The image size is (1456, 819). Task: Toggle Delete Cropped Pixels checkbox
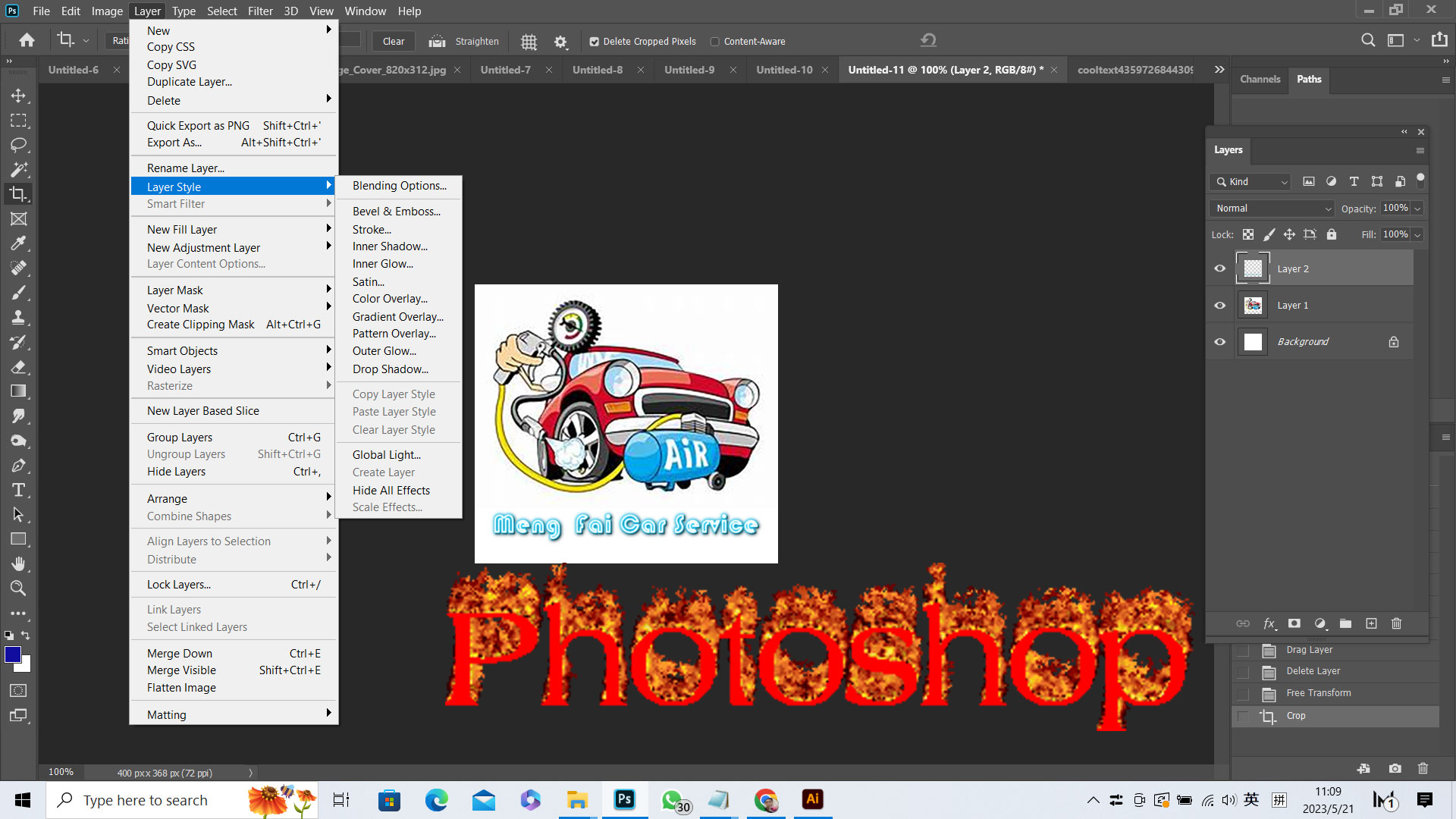click(x=595, y=42)
